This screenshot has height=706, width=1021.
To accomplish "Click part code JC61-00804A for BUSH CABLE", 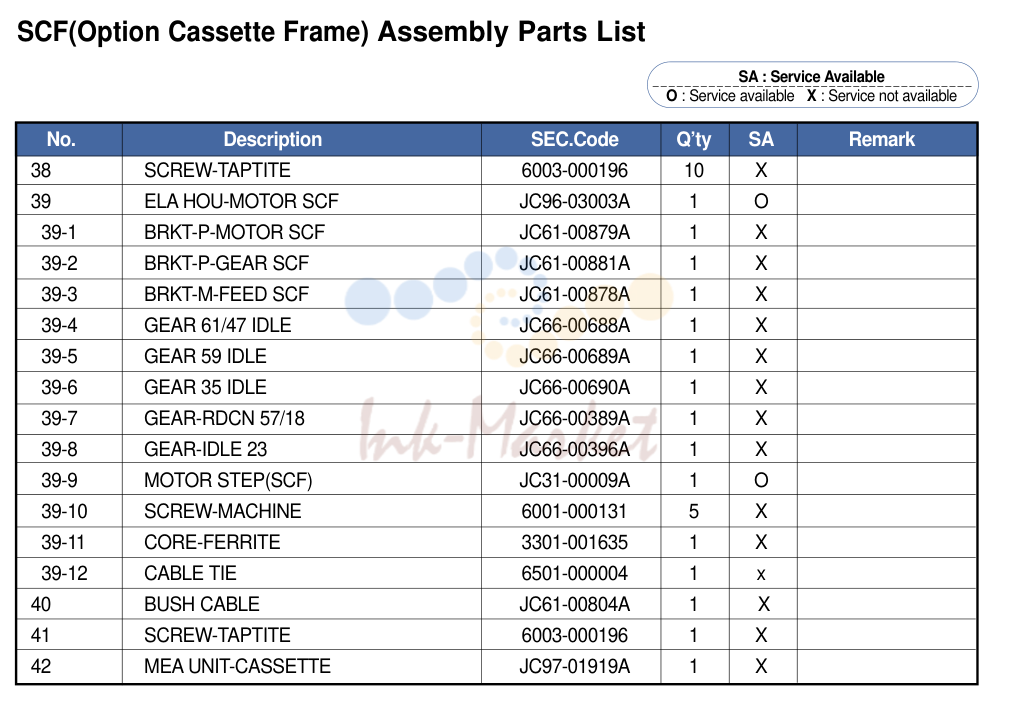I will (574, 604).
